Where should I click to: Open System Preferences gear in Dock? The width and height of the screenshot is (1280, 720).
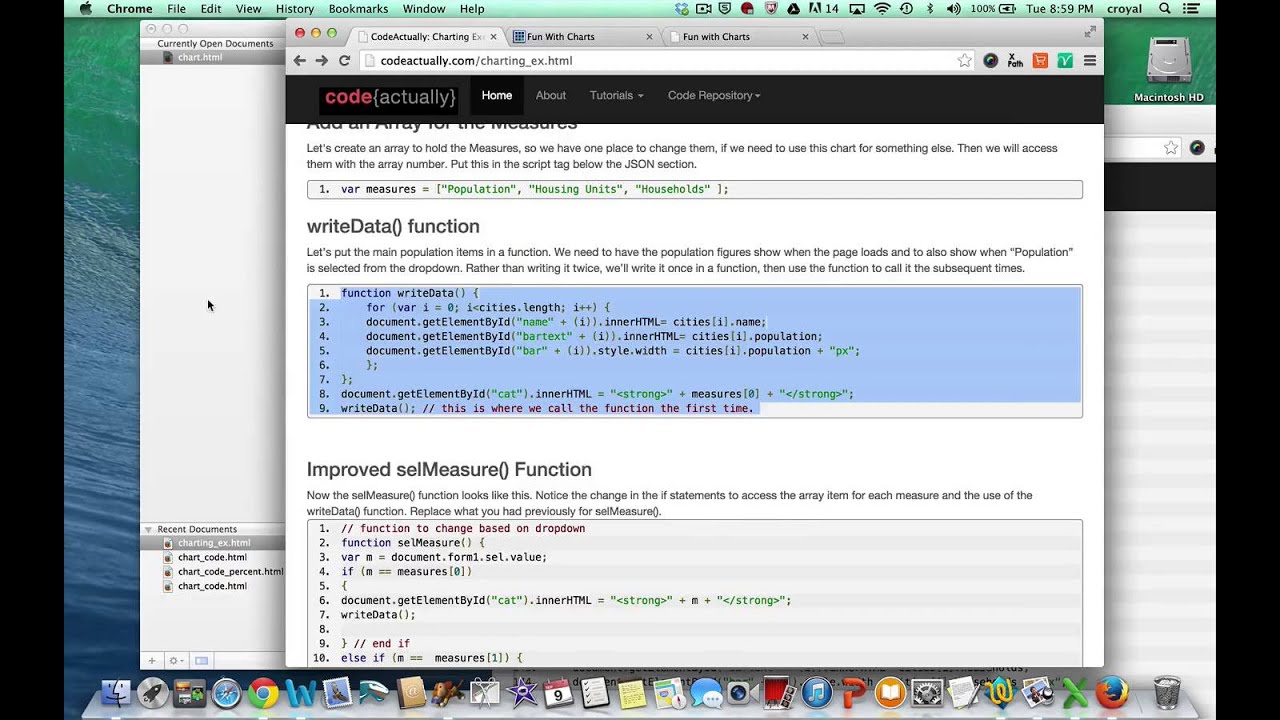pyautogui.click(x=927, y=692)
